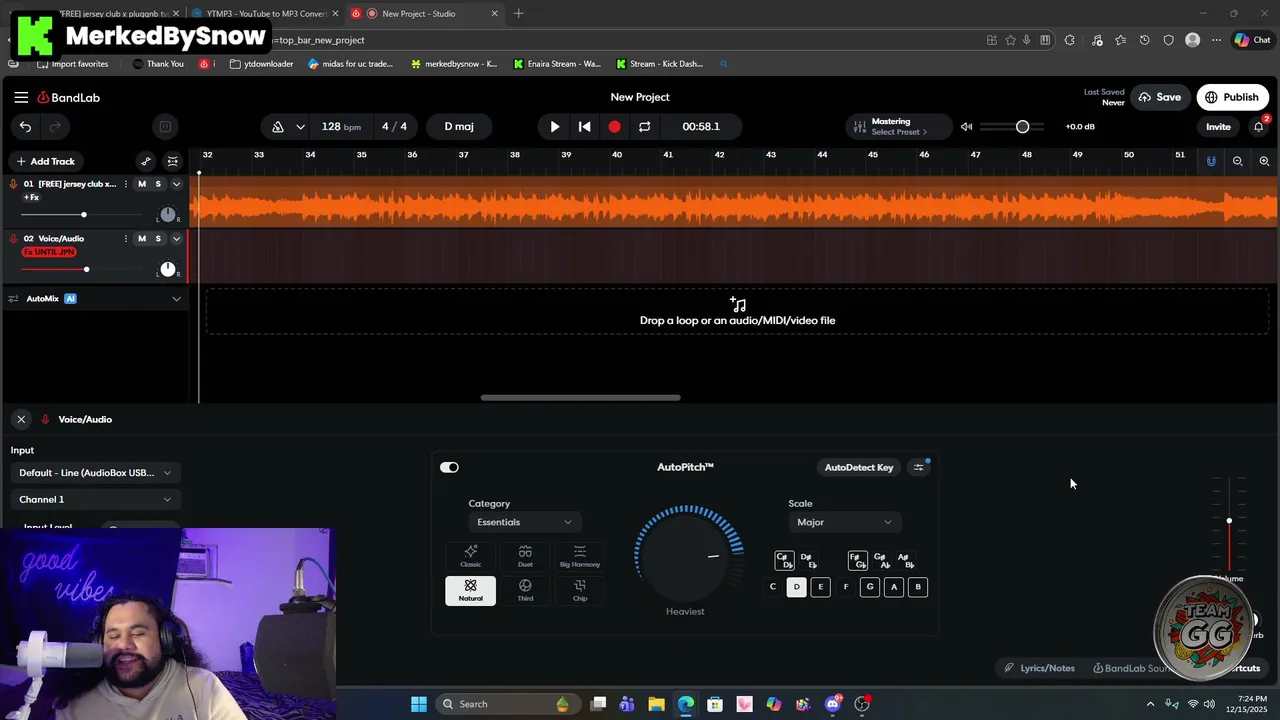The height and width of the screenshot is (720, 1280).
Task: Open track 01 three-dot menu
Action: pos(125,184)
